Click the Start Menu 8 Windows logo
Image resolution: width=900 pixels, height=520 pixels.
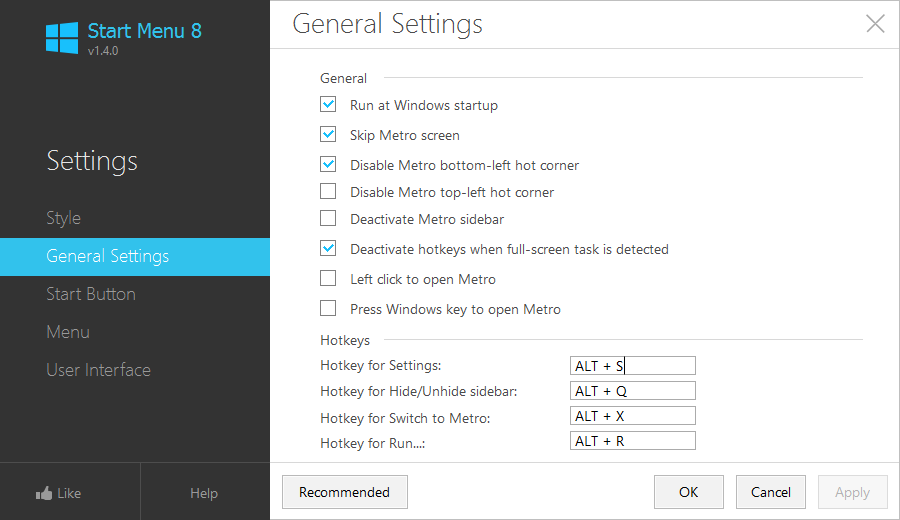pos(62,38)
